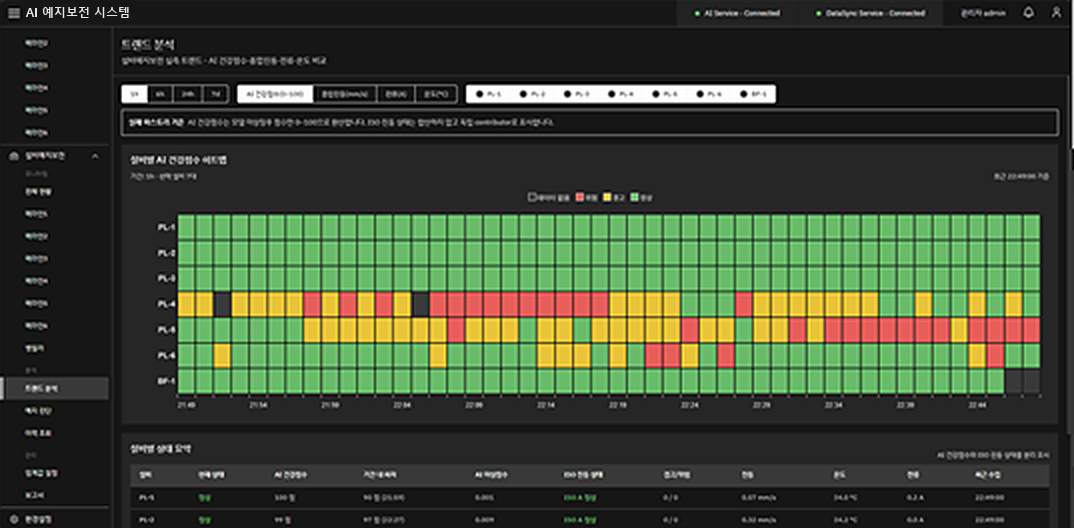Click the PL-1 cell in the summary table

[x=145, y=498]
